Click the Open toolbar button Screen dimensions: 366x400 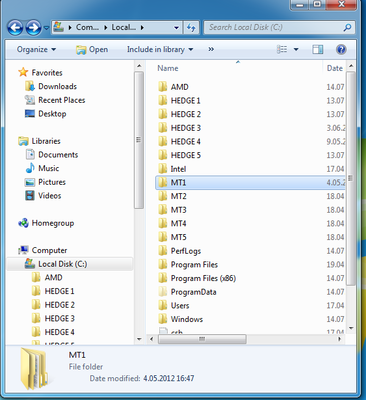pos(92,49)
